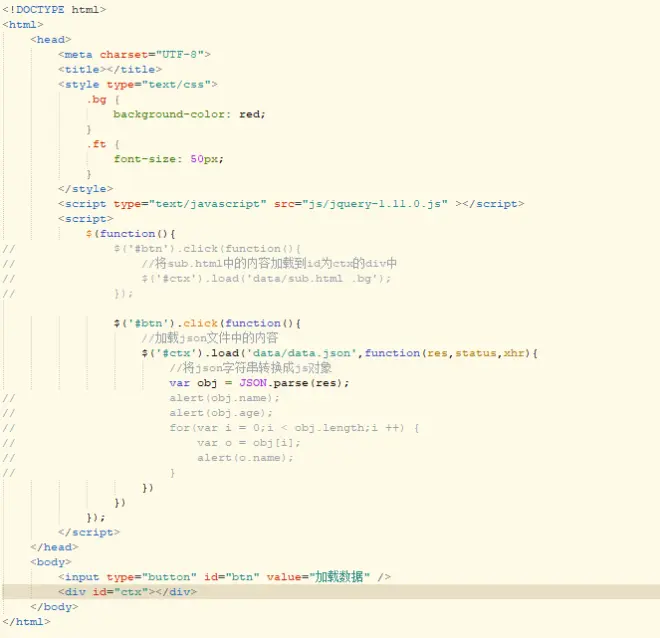Click the standalone closing '</script>' tag line
660x638 pixels.
(x=89, y=533)
